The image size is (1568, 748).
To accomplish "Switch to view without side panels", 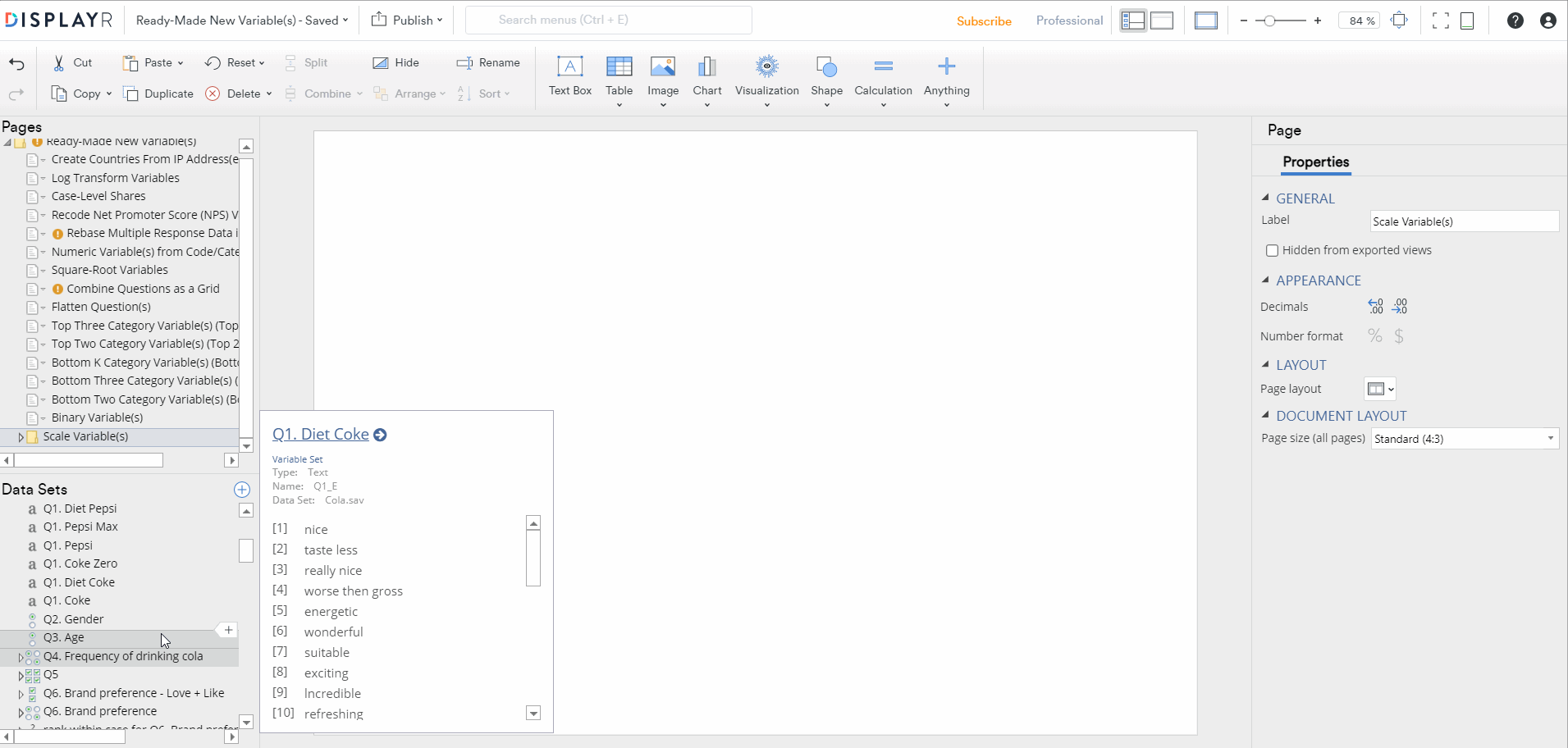I will point(1162,21).
